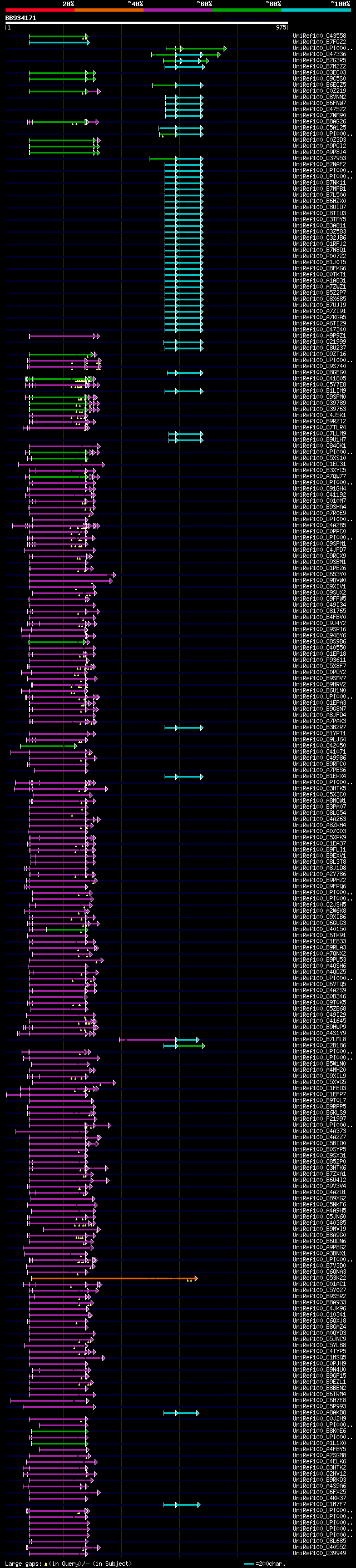Select hit UniRef100_B2G3R5

click(x=319, y=60)
